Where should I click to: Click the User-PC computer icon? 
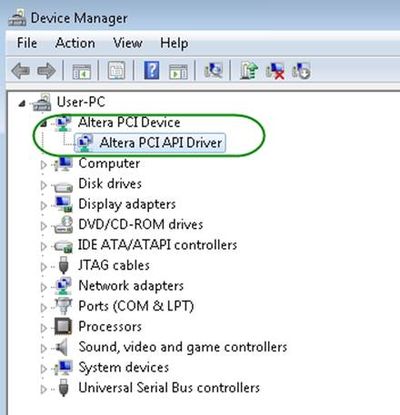point(42,102)
